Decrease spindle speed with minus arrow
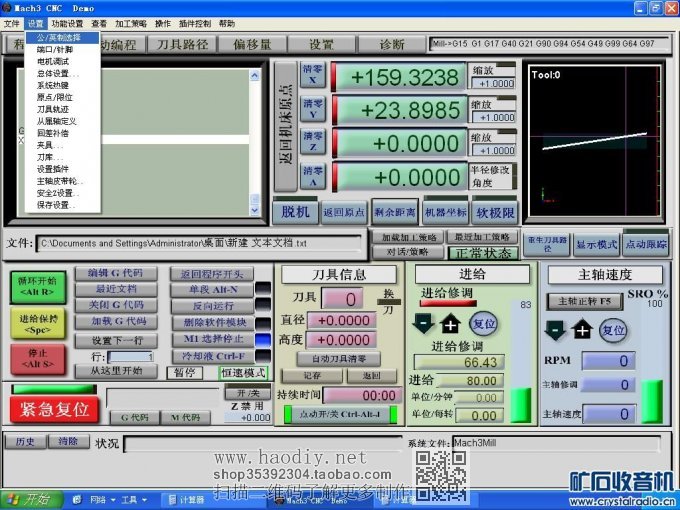The image size is (680, 510). 554,329
